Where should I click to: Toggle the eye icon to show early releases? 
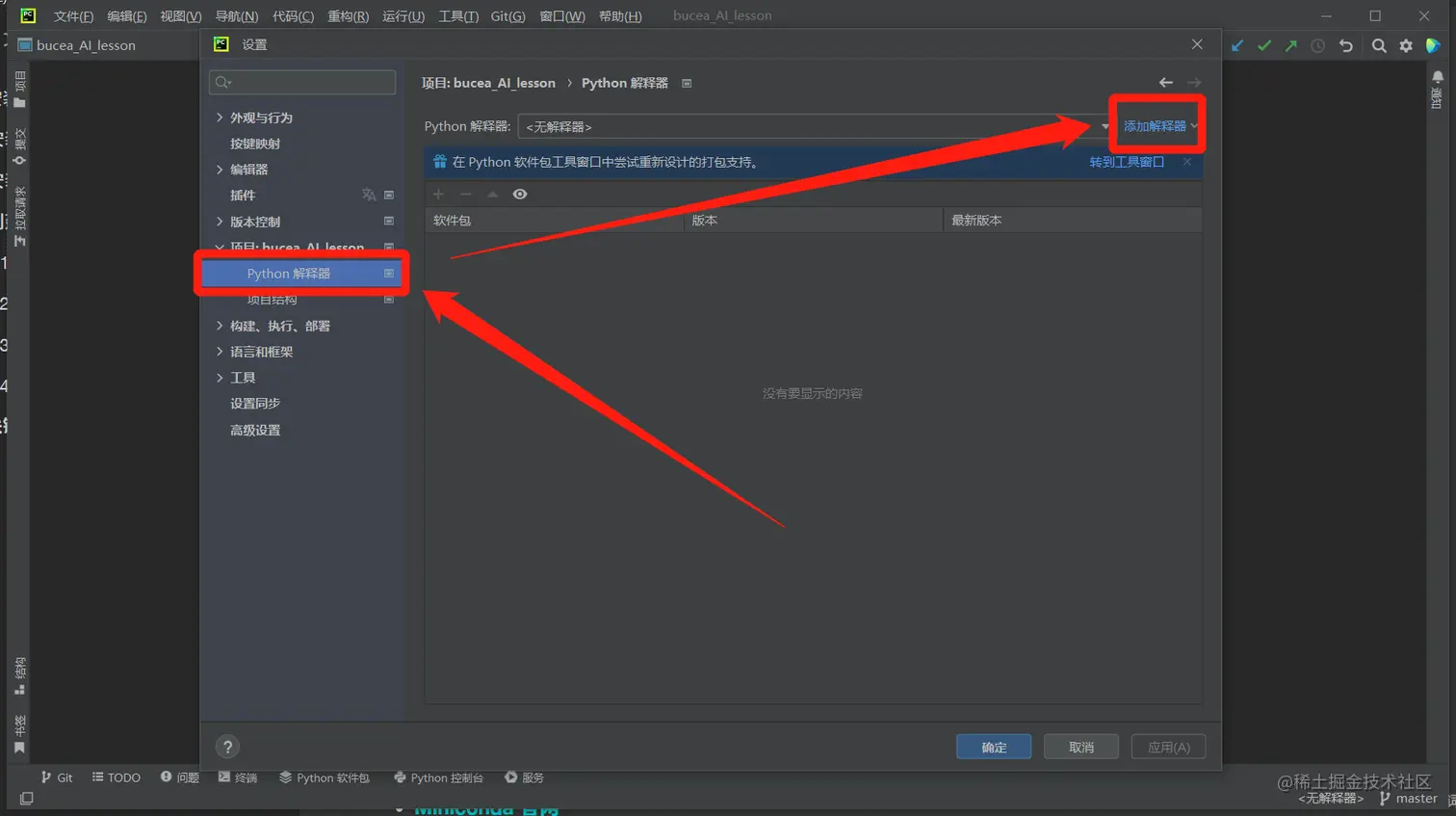520,194
